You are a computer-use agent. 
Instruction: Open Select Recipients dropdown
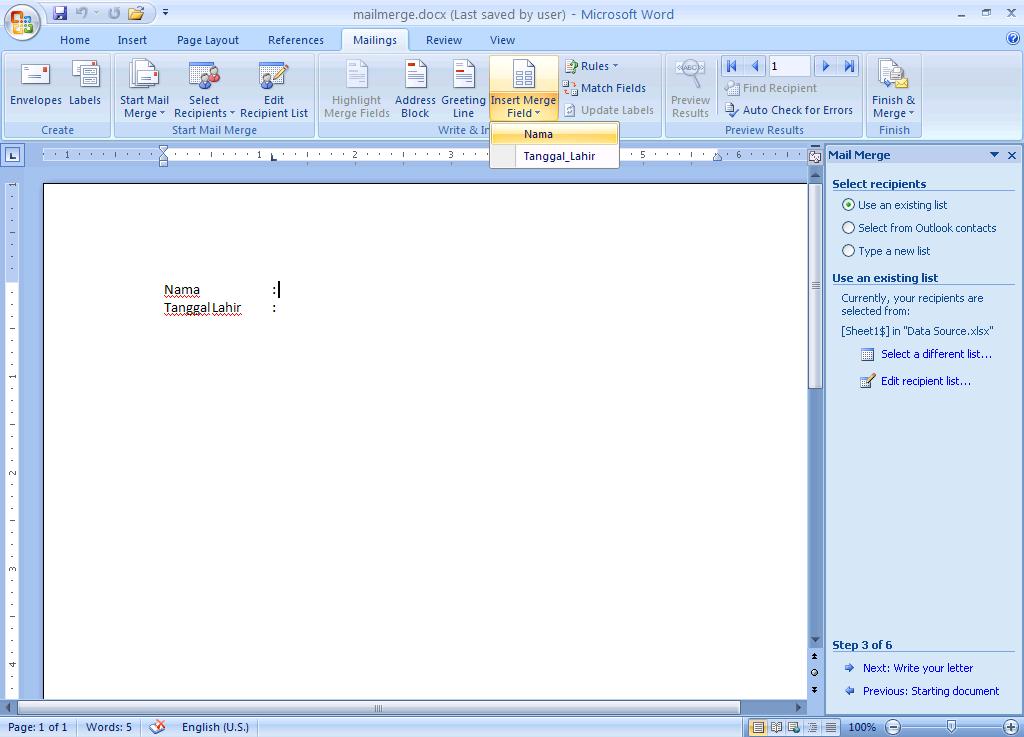[204, 89]
